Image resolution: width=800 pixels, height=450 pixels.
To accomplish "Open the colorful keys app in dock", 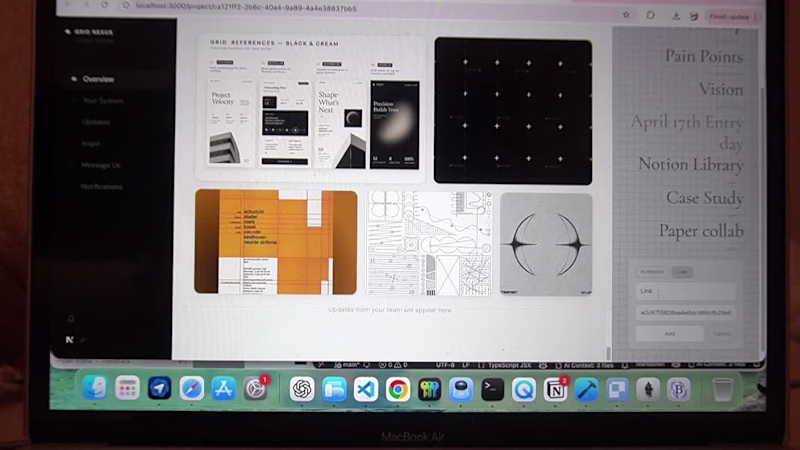I will [429, 389].
